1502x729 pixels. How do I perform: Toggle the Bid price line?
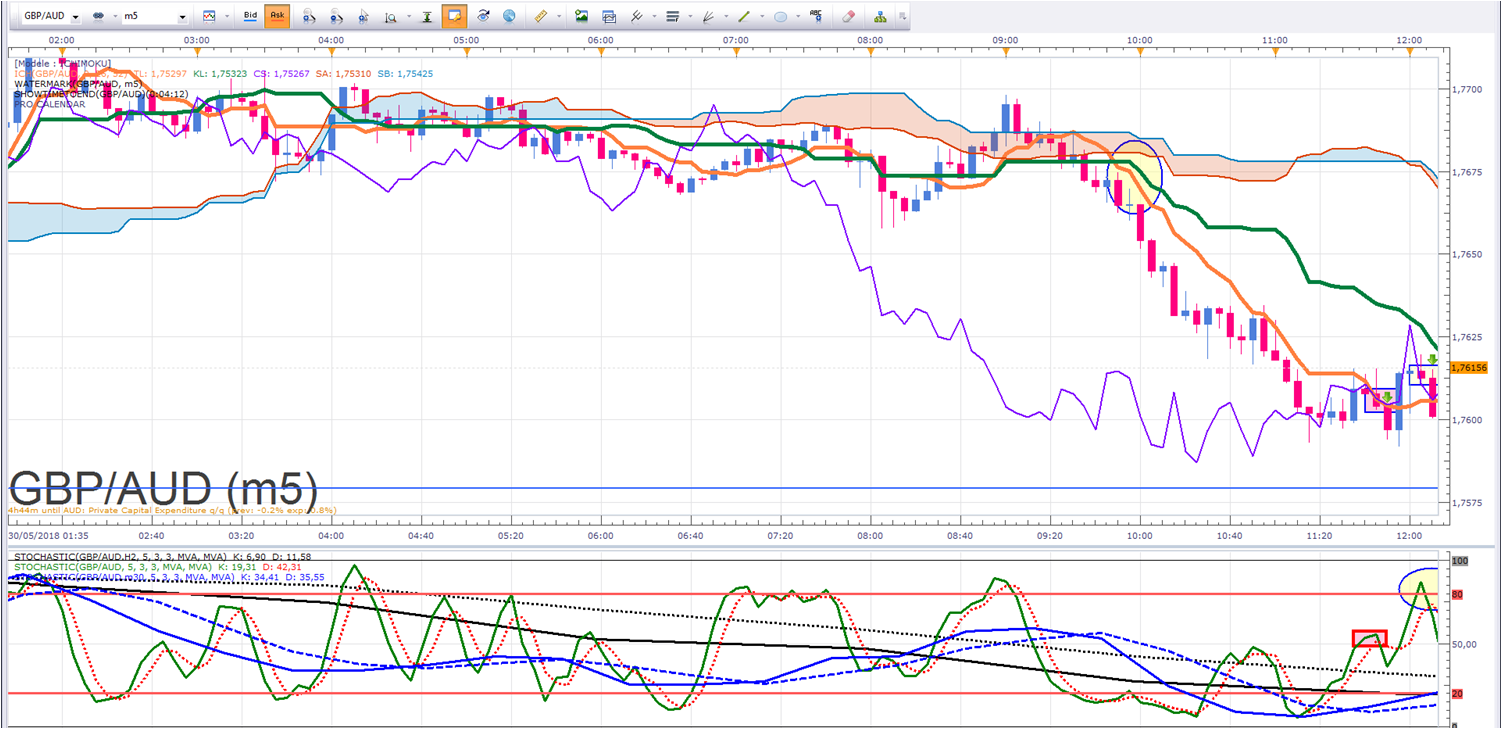coord(252,17)
